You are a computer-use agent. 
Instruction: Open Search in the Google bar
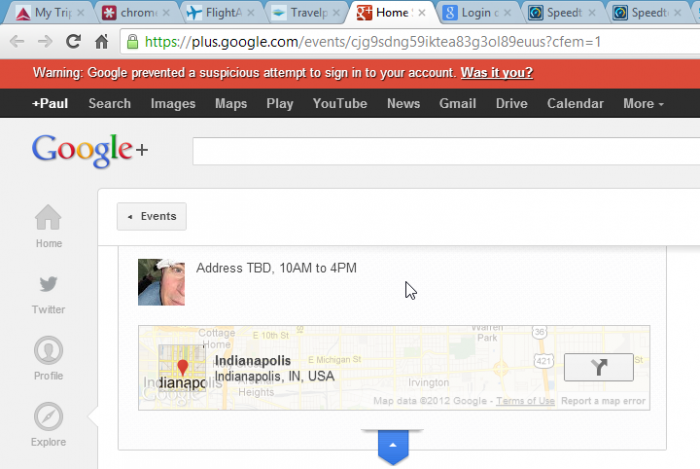click(x=109, y=104)
